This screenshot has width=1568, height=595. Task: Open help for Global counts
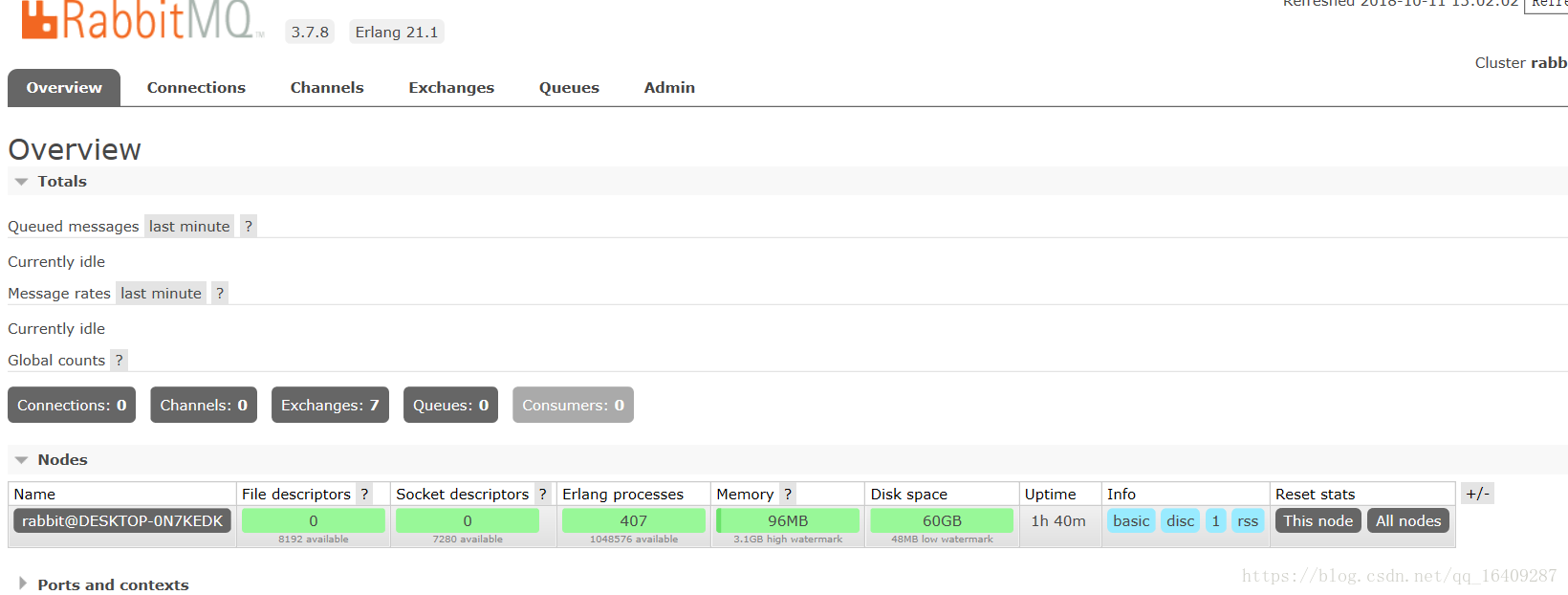[x=119, y=361]
